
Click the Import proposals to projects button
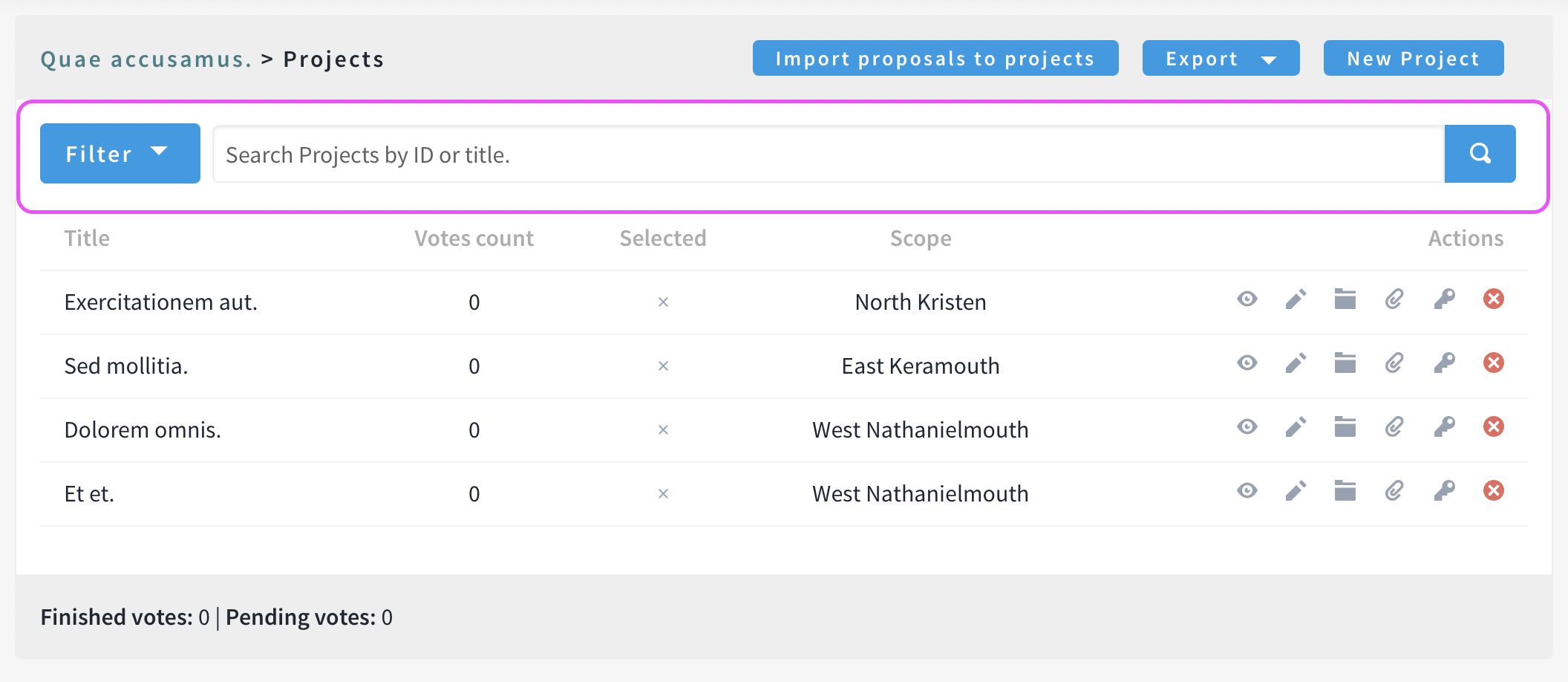coord(935,59)
